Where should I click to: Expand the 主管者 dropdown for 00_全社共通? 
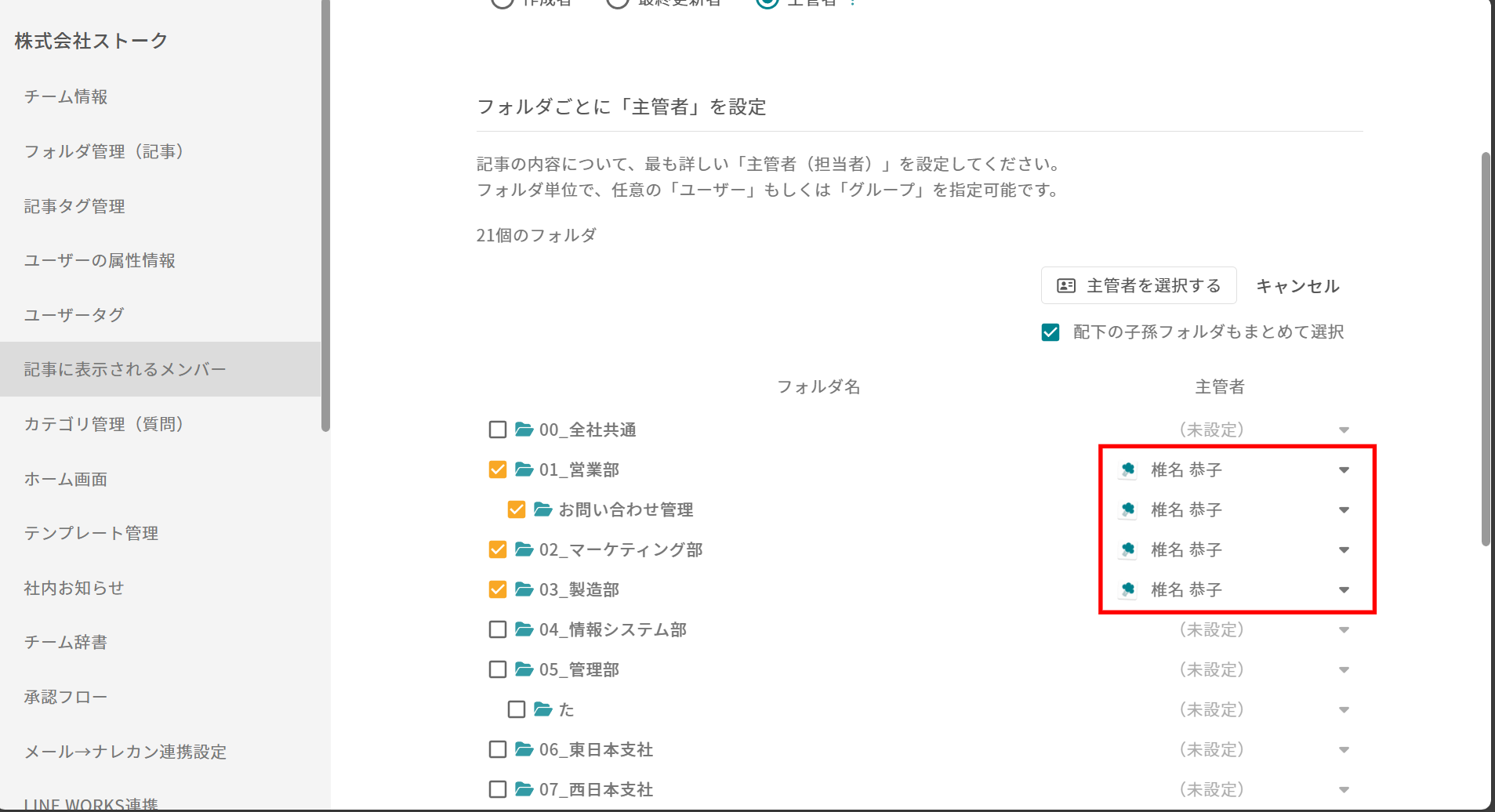[1344, 430]
